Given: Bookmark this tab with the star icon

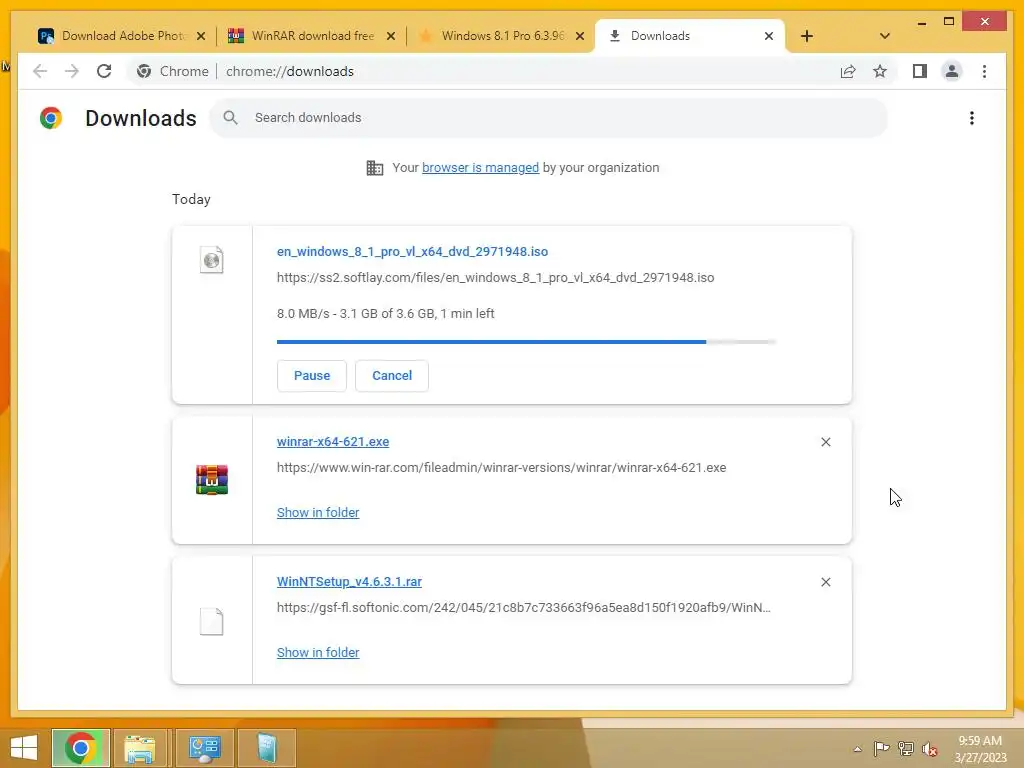Looking at the screenshot, I should [880, 71].
